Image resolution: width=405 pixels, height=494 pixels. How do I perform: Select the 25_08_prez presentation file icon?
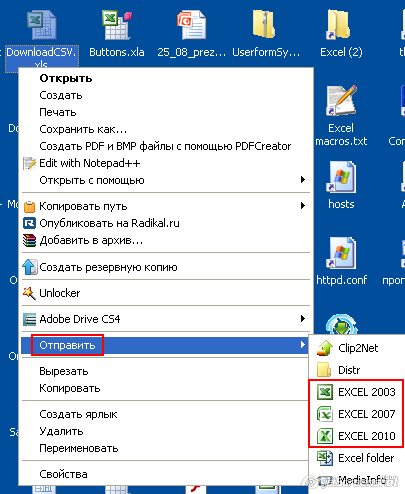coord(191,26)
